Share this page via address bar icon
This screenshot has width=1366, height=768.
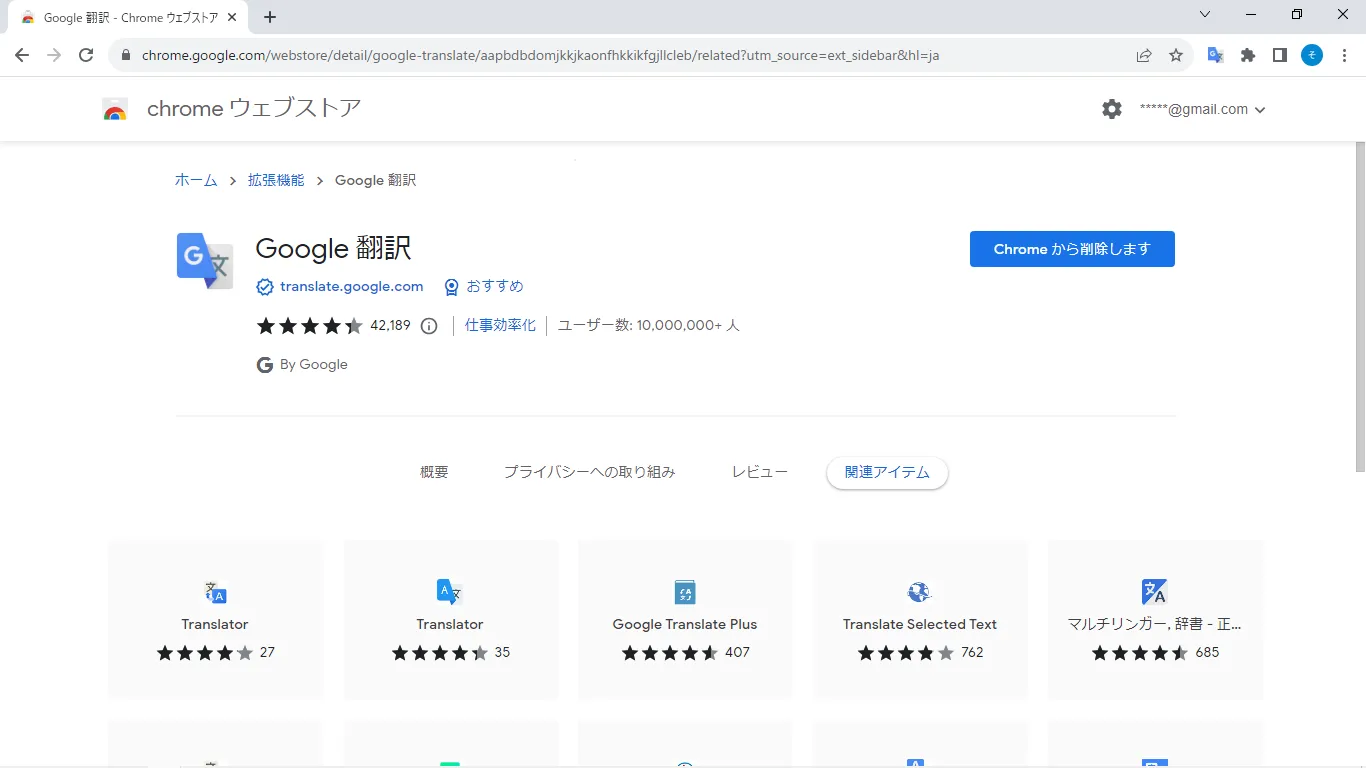click(1144, 55)
